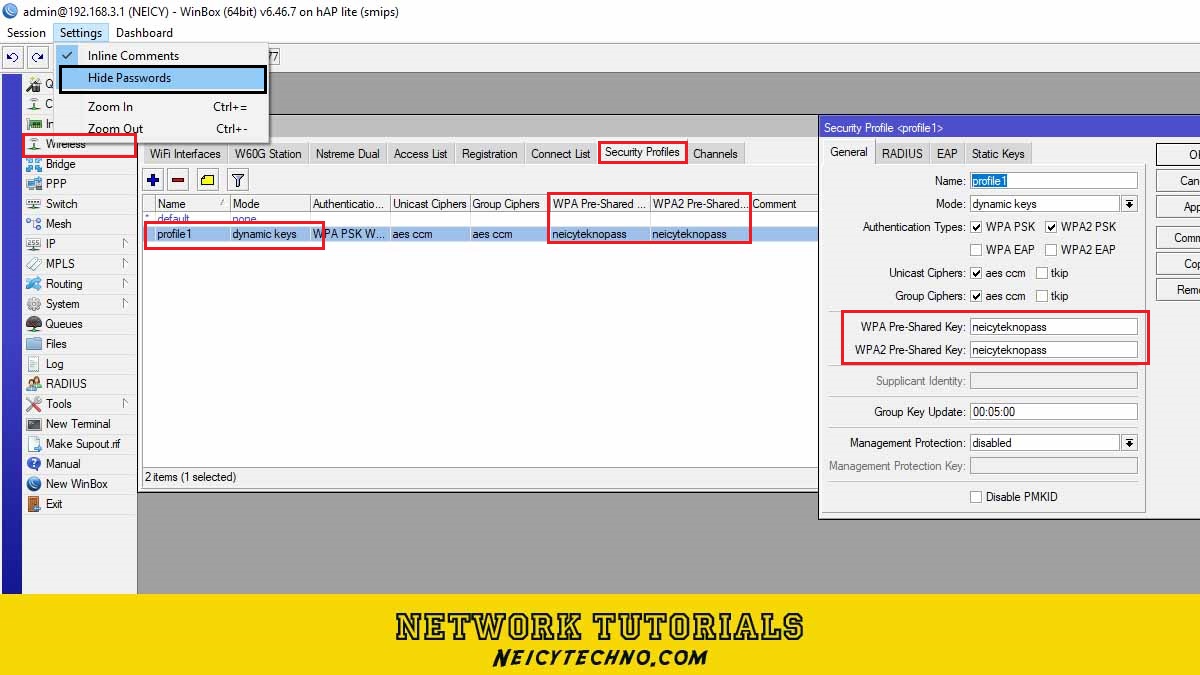This screenshot has height=675, width=1200.
Task: Expand the System submenu arrow
Action: [x=125, y=304]
